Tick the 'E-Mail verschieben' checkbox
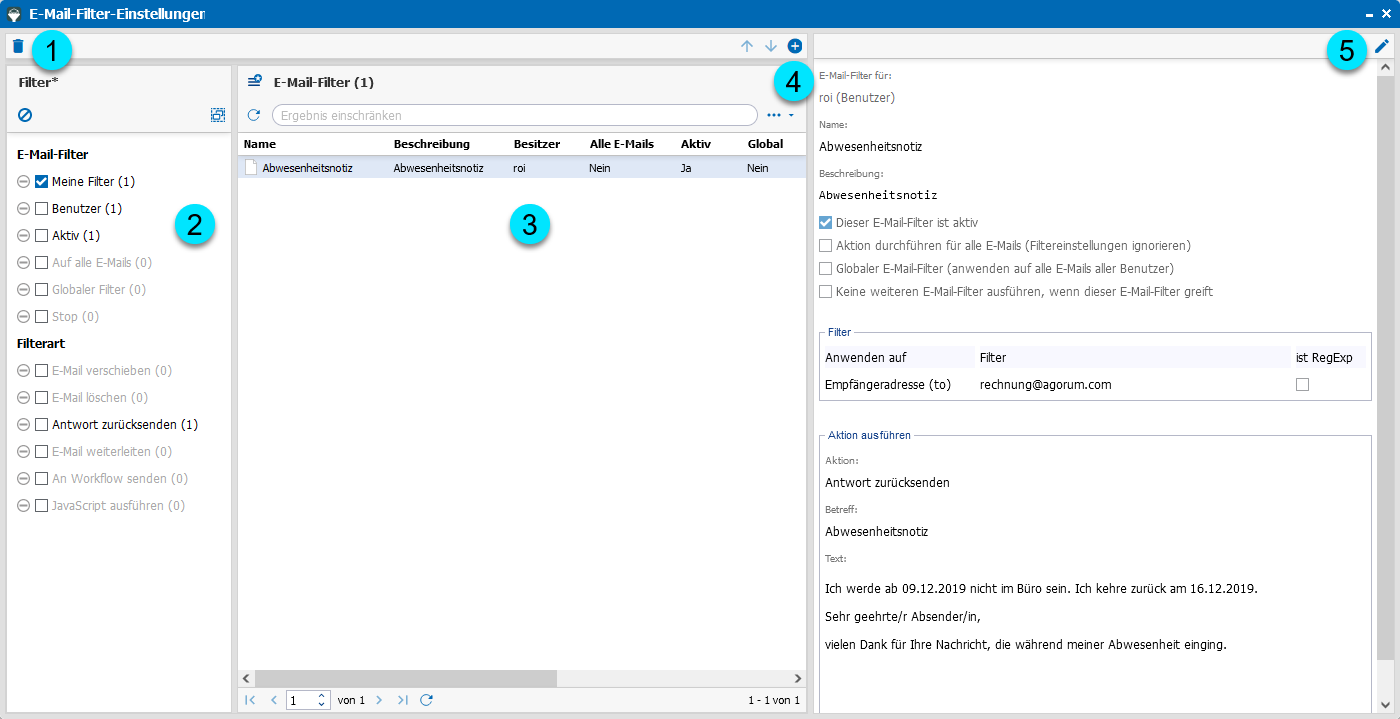This screenshot has width=1400, height=719. point(42,371)
